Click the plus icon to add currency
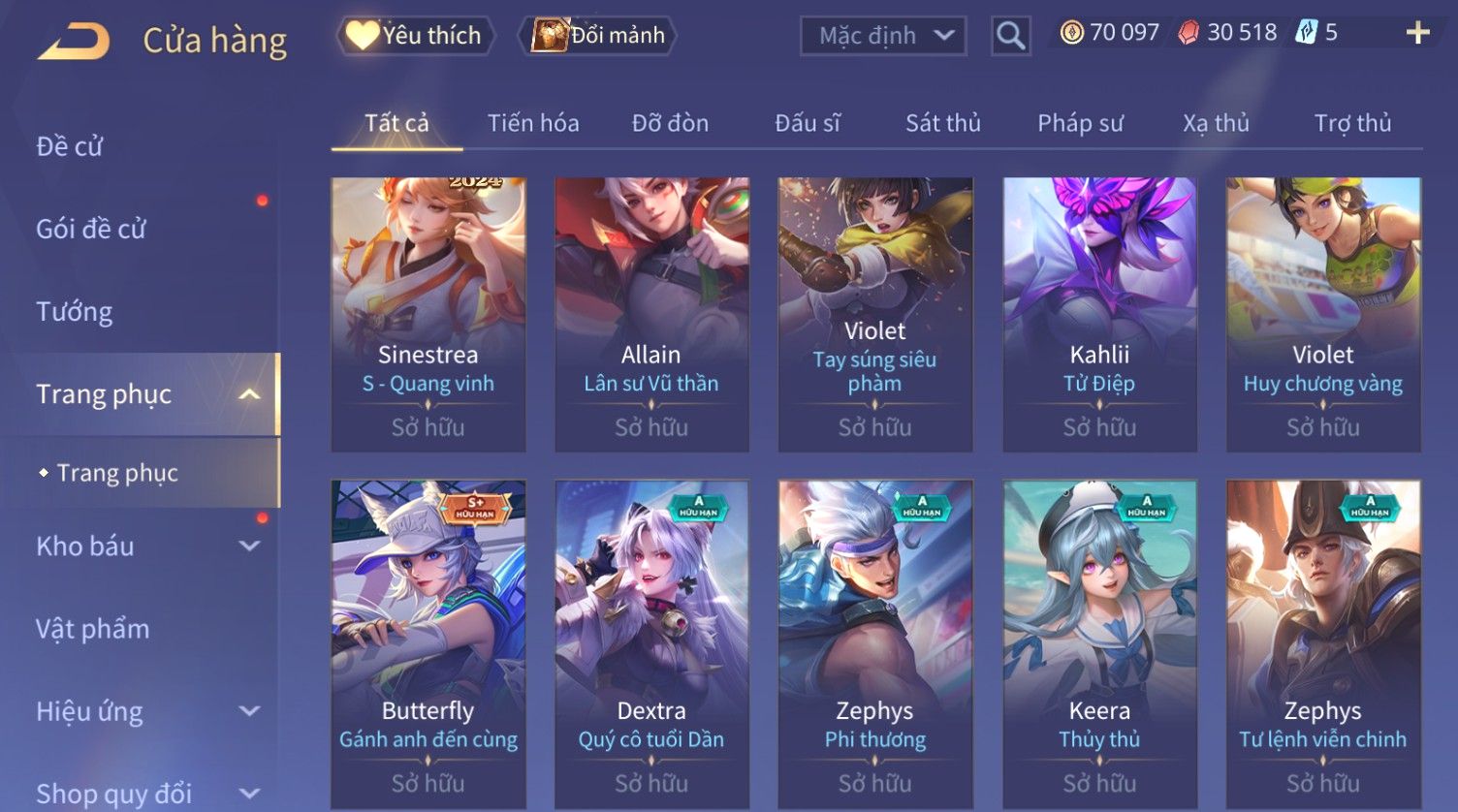Viewport: 1458px width, 812px height. click(x=1417, y=33)
